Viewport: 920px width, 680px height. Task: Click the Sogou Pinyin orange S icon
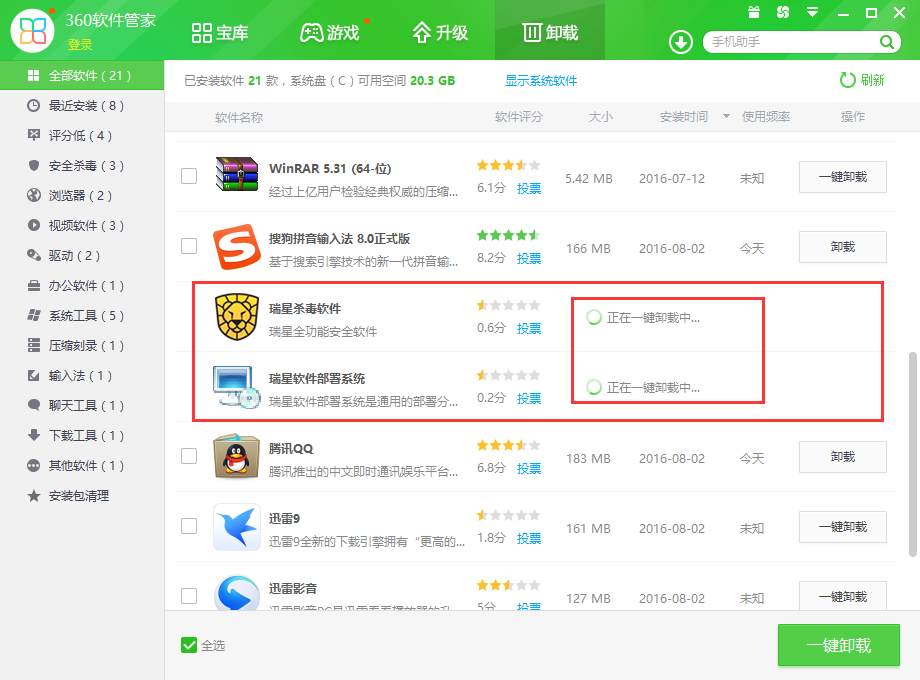tap(236, 246)
